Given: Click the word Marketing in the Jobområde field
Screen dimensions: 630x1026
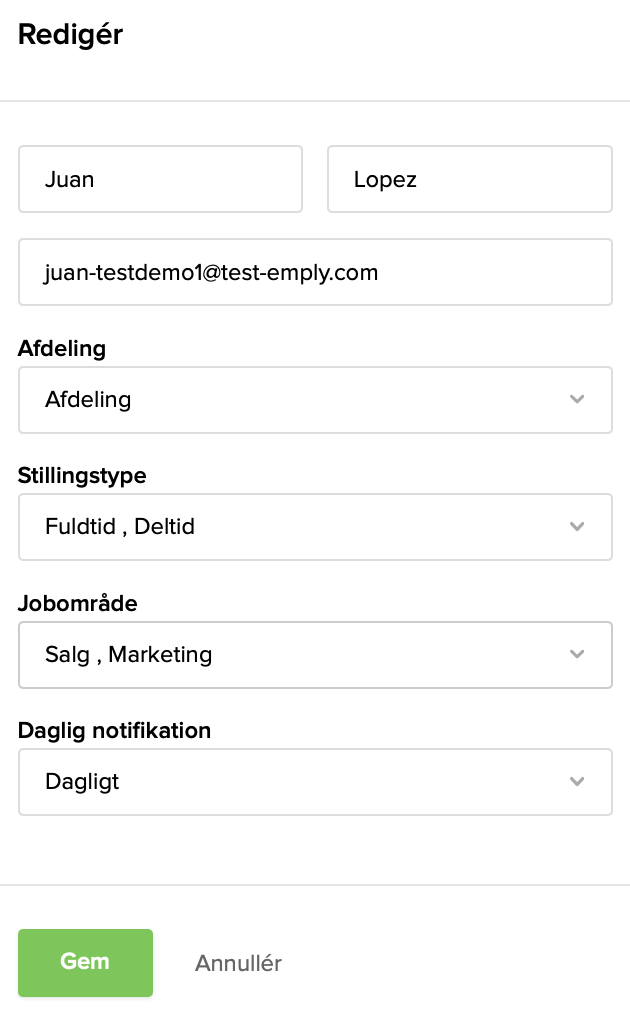Looking at the screenshot, I should click(x=160, y=654).
